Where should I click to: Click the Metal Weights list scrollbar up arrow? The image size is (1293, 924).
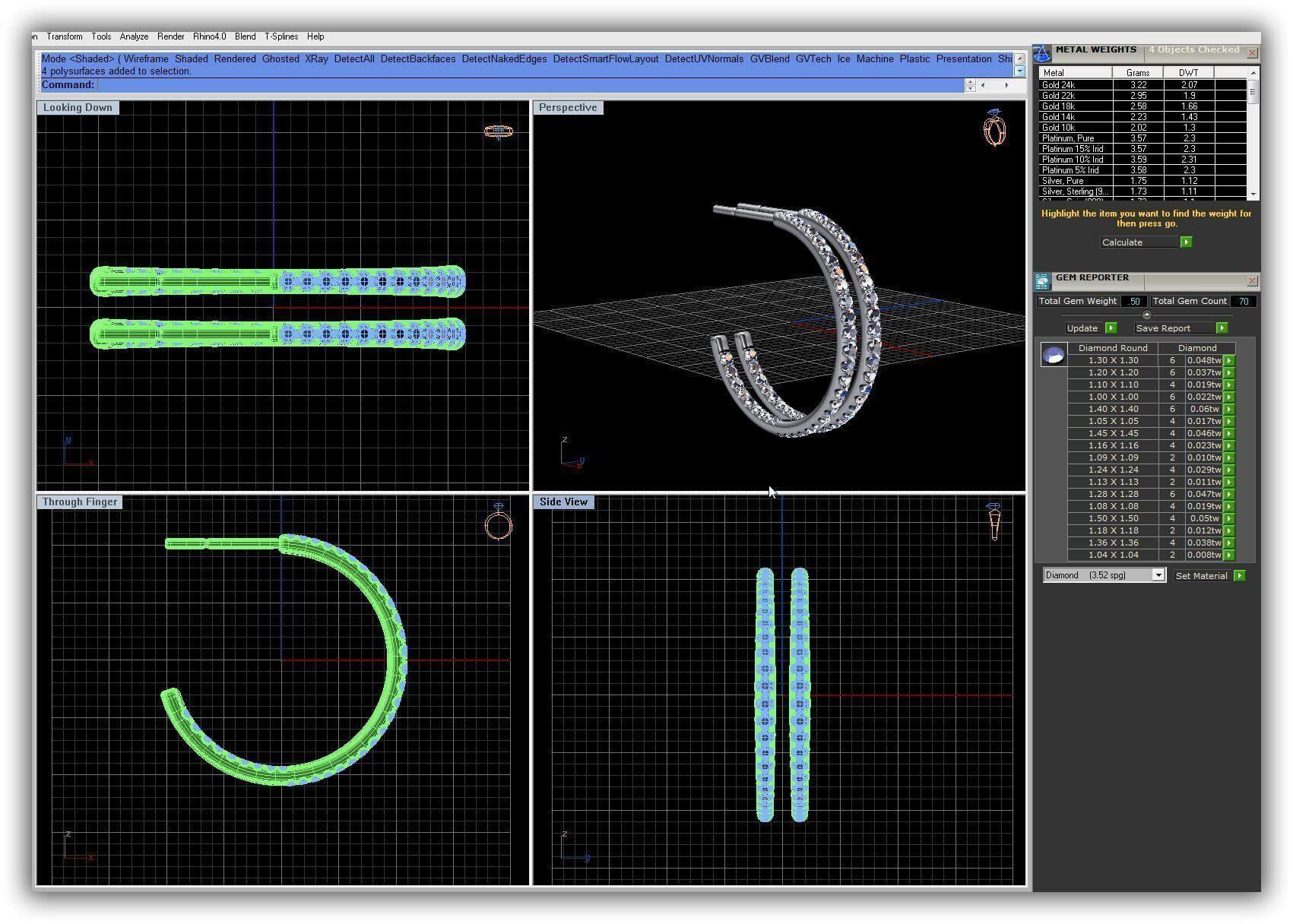[x=1253, y=72]
